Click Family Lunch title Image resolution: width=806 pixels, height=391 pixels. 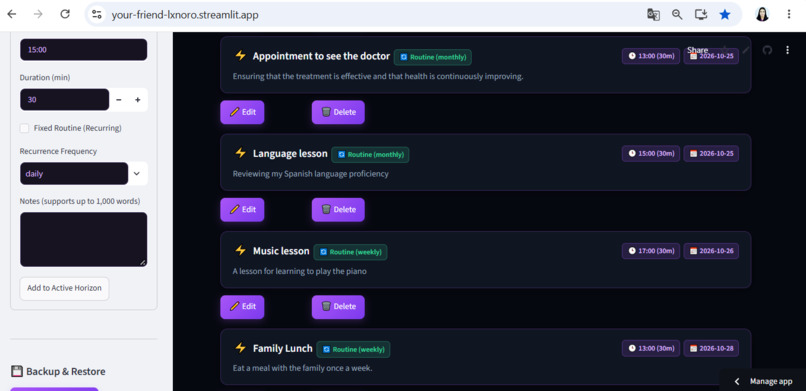click(283, 349)
